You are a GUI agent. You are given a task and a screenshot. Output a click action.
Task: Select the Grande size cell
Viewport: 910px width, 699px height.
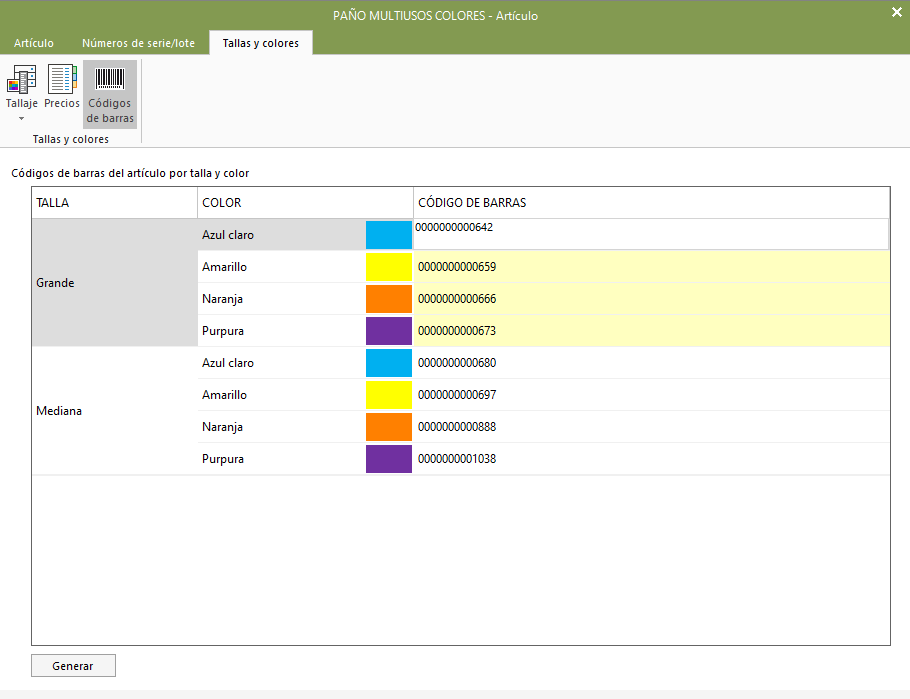pyautogui.click(x=115, y=283)
